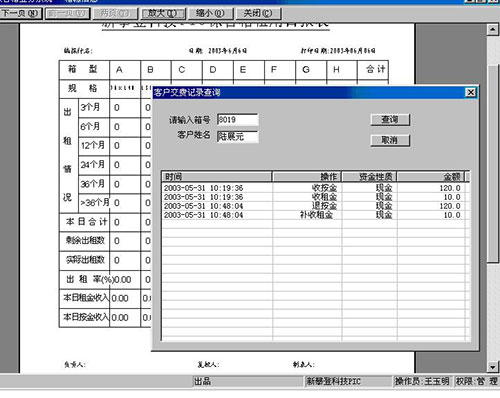
Task: Click the 资金性质 column header
Action: 369,177
